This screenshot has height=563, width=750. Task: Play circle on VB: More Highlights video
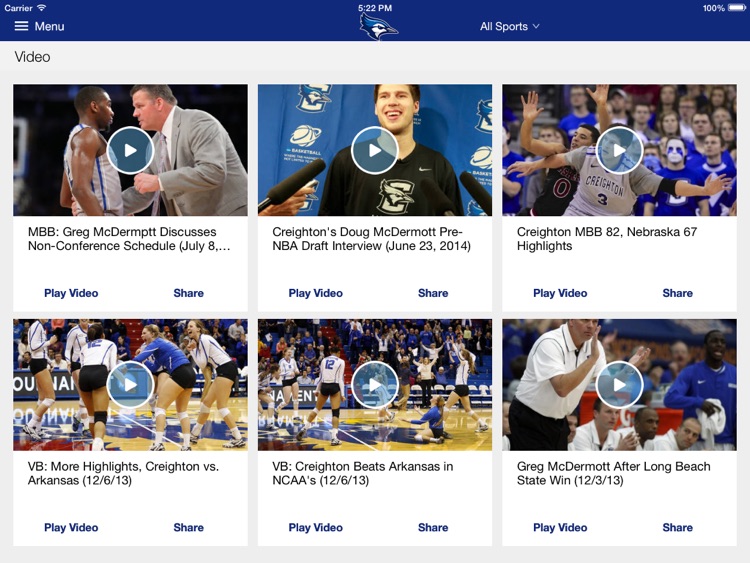tap(130, 385)
